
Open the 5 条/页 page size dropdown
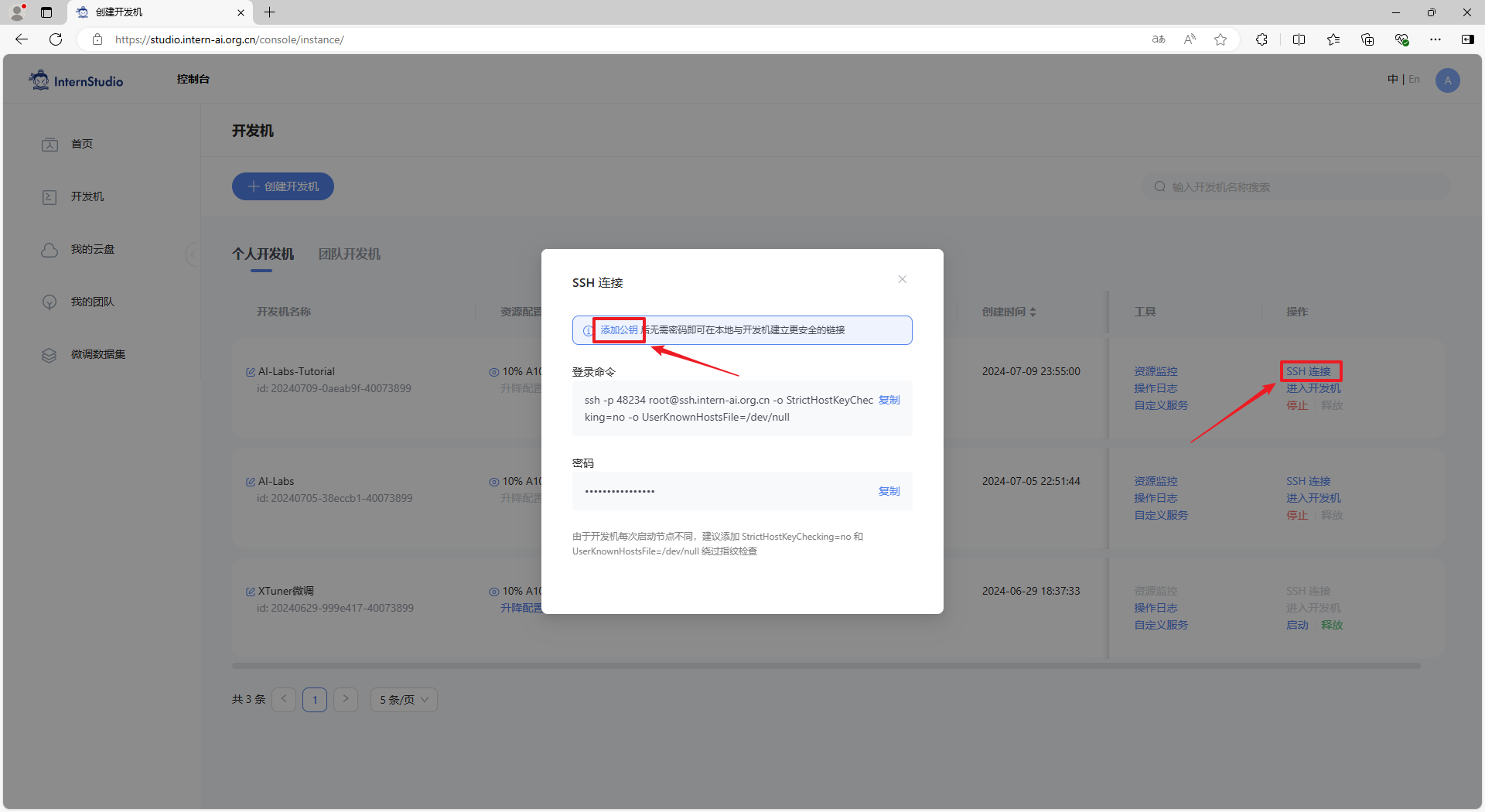404,699
